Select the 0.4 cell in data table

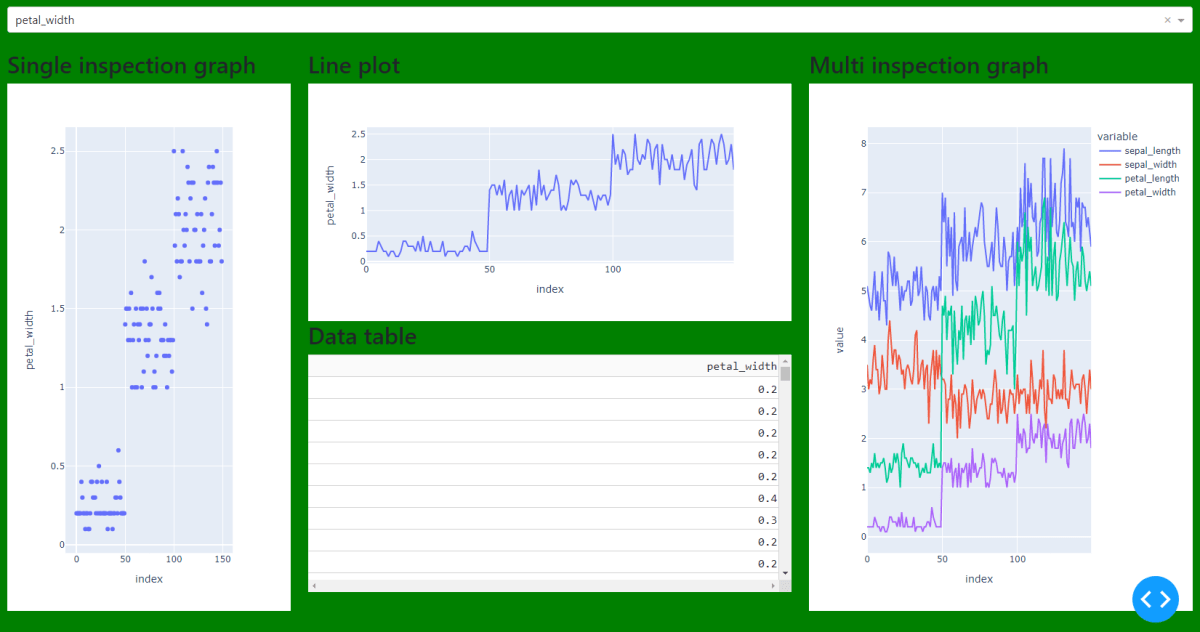544,498
